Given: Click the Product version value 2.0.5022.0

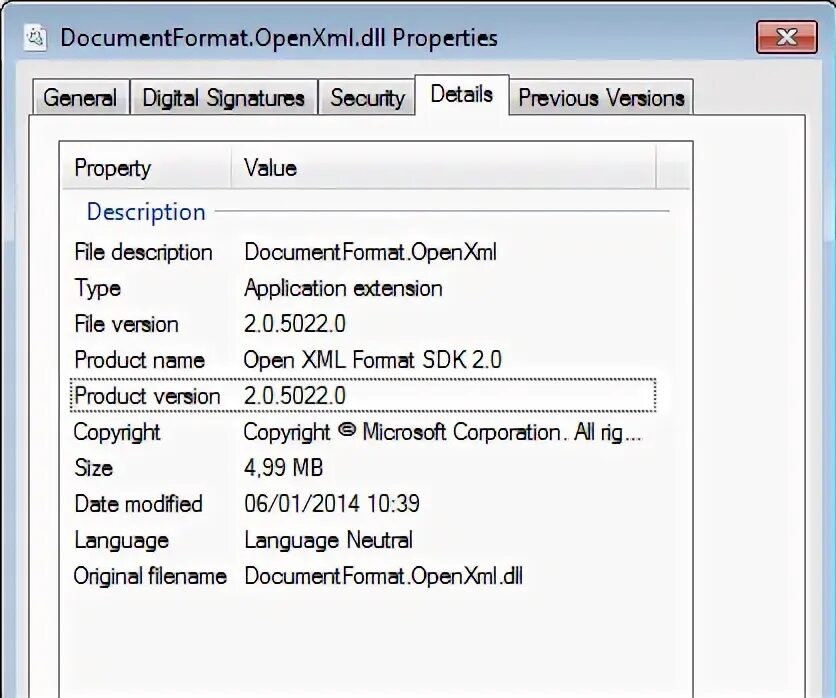Looking at the screenshot, I should tap(295, 396).
